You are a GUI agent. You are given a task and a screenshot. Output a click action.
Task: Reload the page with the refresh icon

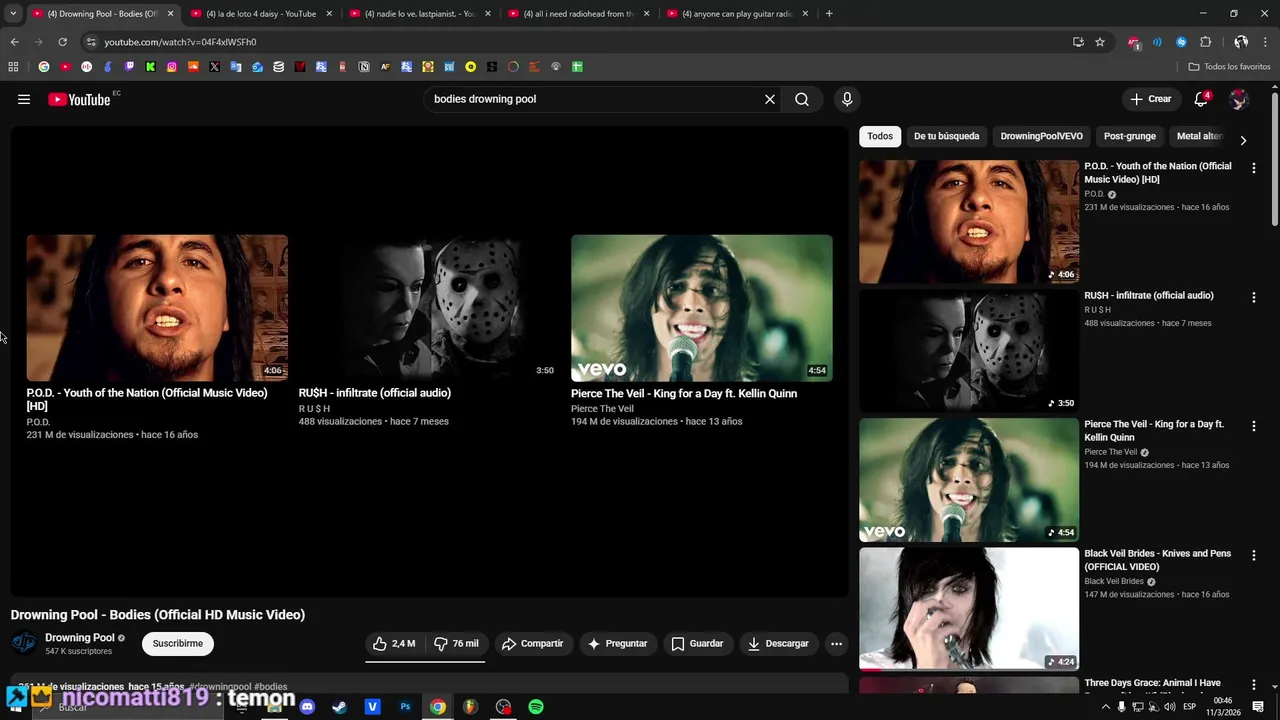pos(62,42)
